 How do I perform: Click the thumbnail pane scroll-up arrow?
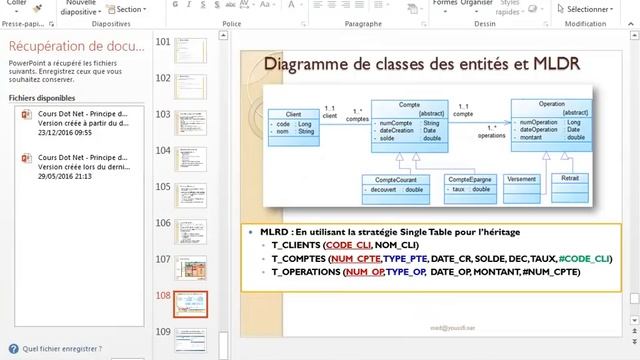(x=223, y=36)
